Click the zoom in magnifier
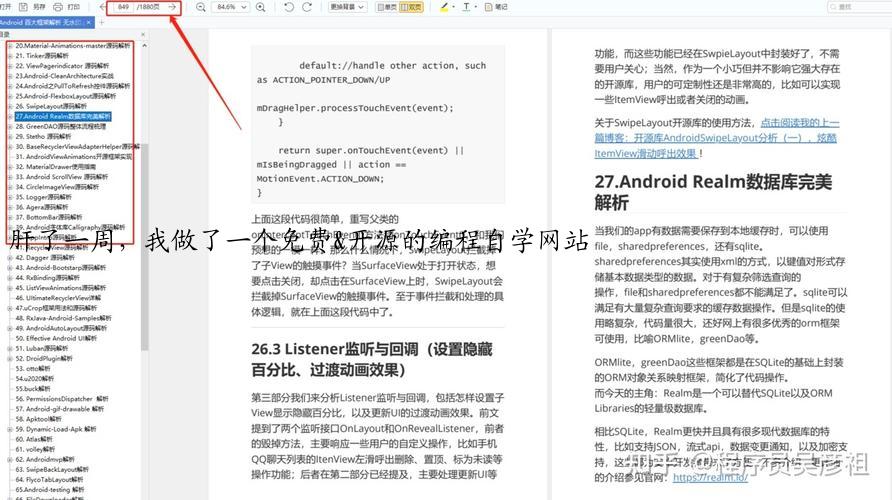 (x=261, y=7)
